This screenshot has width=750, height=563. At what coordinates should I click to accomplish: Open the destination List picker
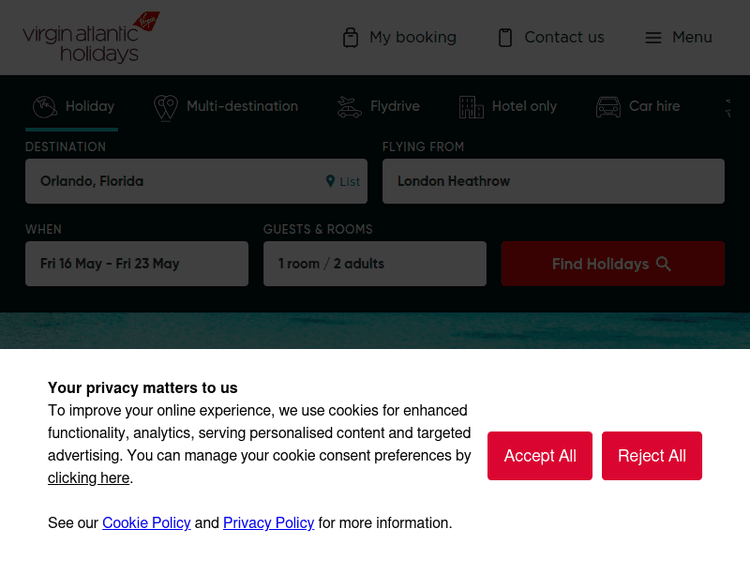pyautogui.click(x=343, y=182)
